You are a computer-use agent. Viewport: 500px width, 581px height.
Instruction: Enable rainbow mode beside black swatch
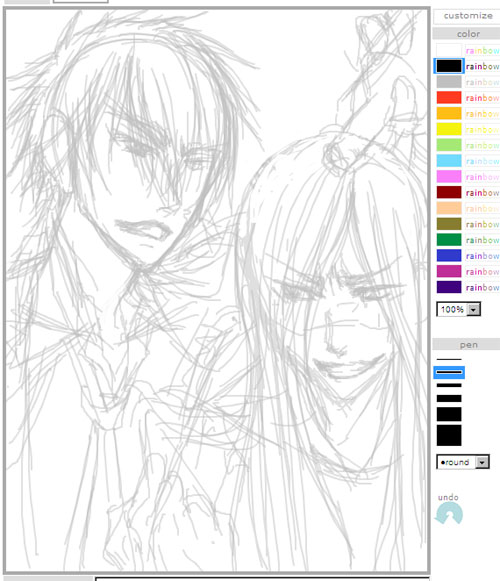pyautogui.click(x=483, y=66)
